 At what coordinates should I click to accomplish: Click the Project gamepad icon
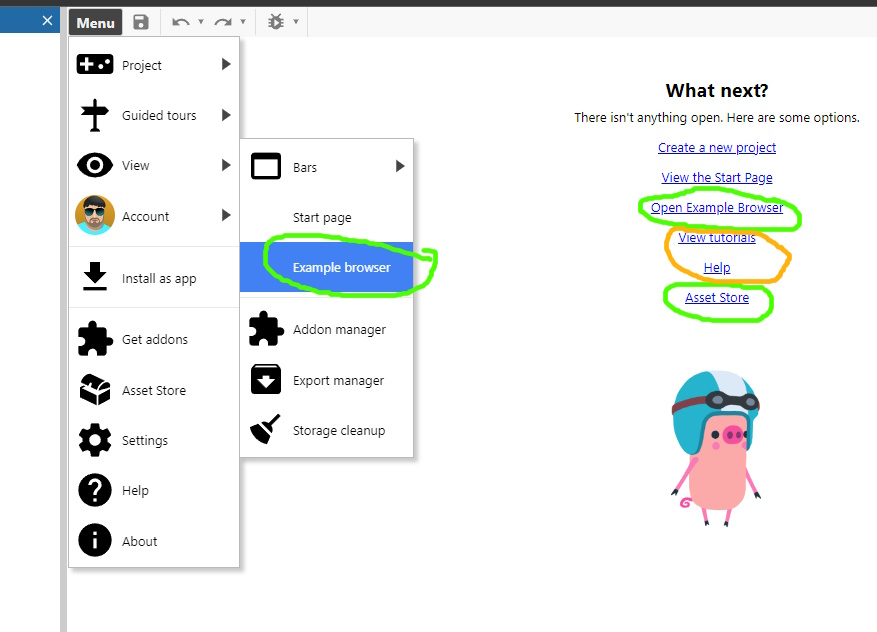point(95,64)
